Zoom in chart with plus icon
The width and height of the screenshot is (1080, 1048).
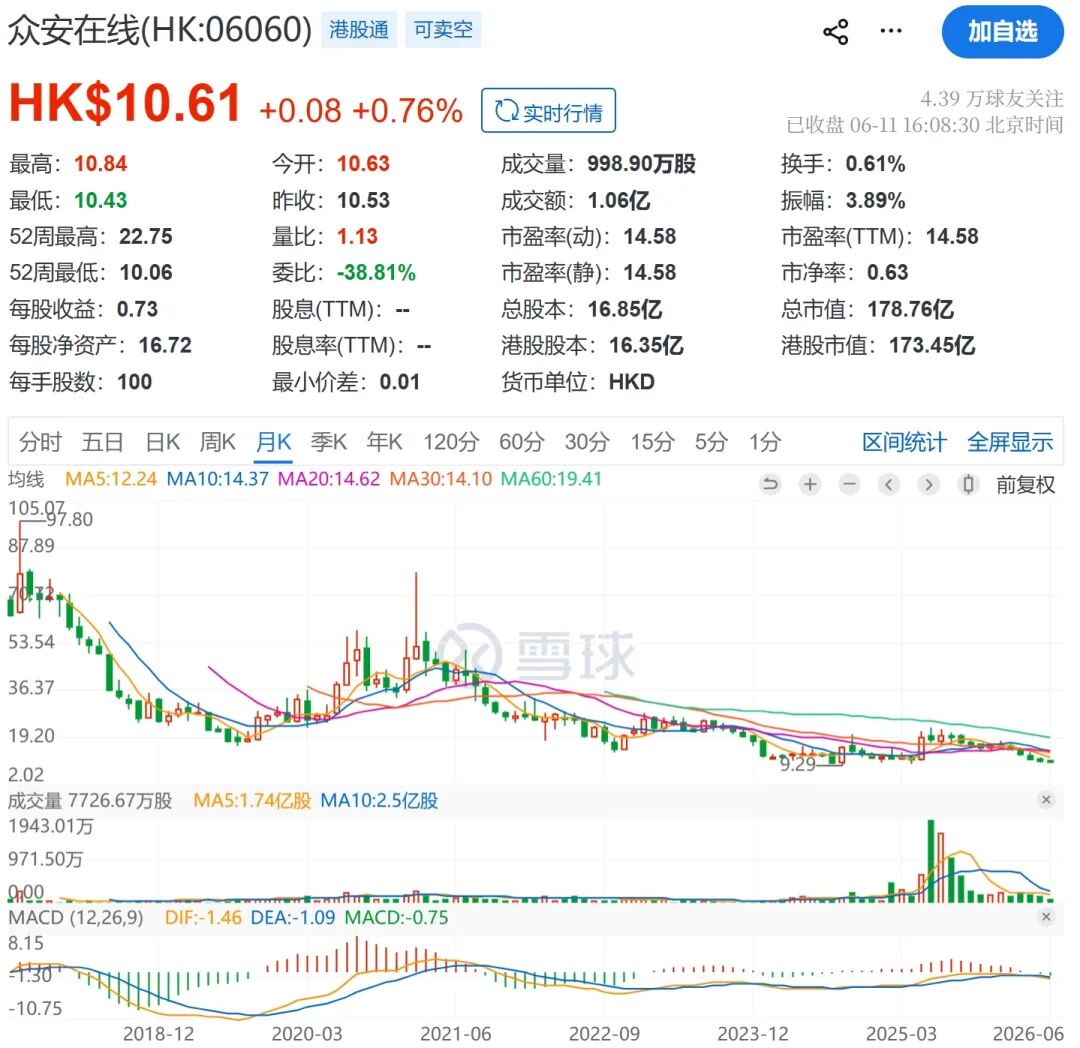click(810, 485)
